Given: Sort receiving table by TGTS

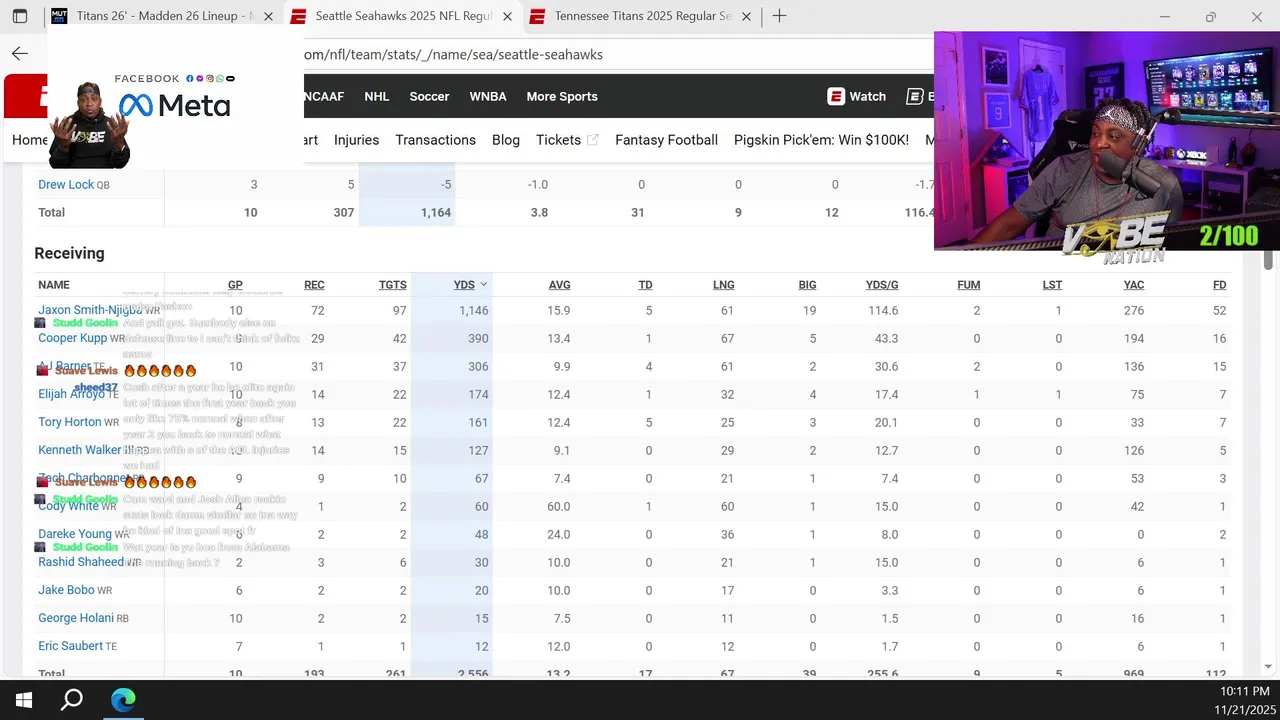Looking at the screenshot, I should (x=393, y=285).
